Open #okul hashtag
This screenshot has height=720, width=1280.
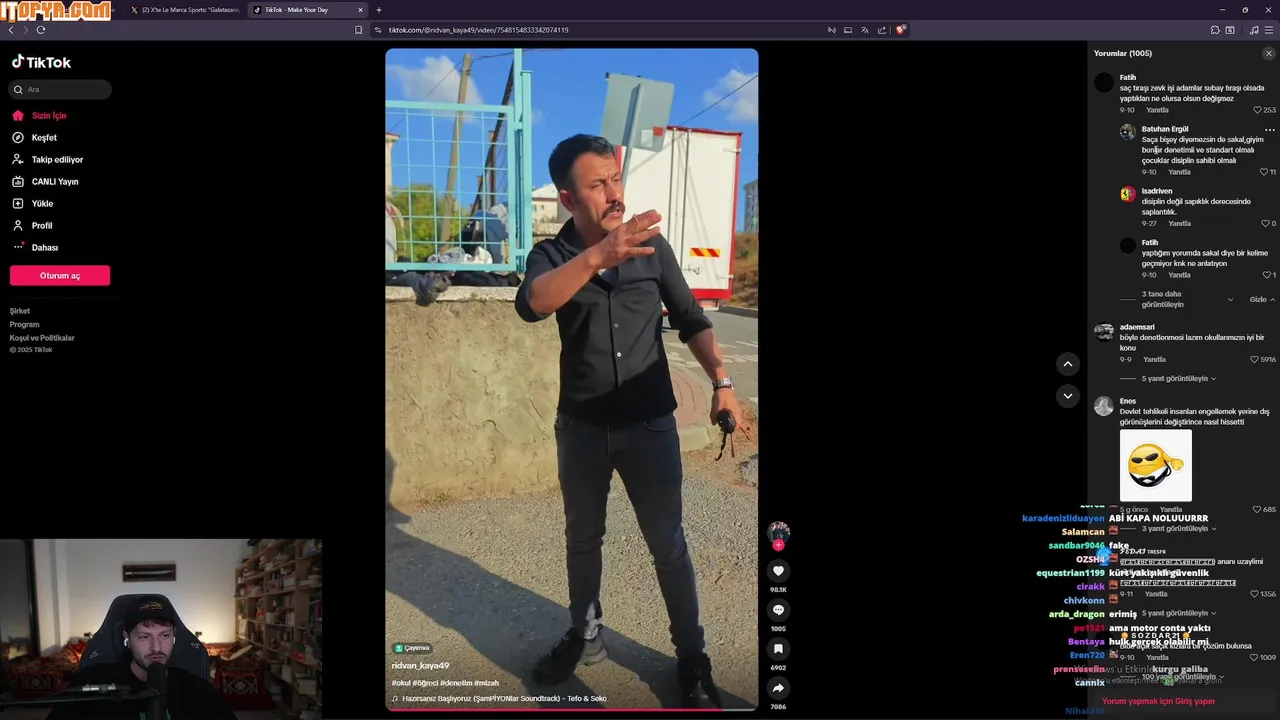point(401,683)
